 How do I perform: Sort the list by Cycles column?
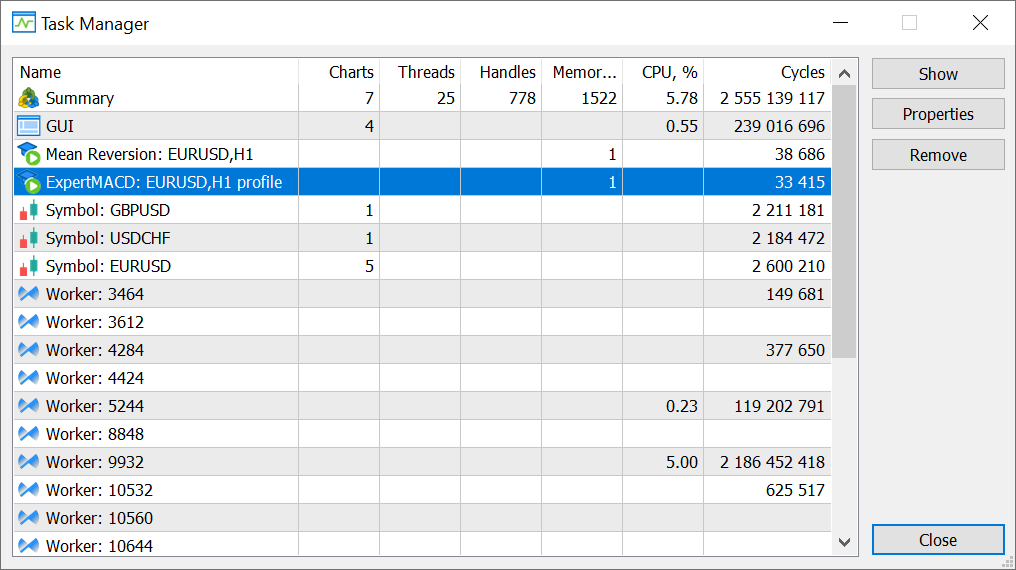766,72
